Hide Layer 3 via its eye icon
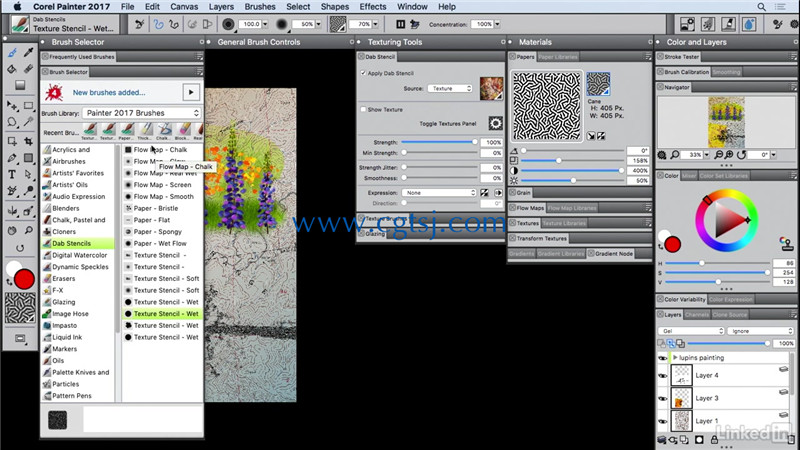This screenshot has width=800, height=450. [663, 398]
